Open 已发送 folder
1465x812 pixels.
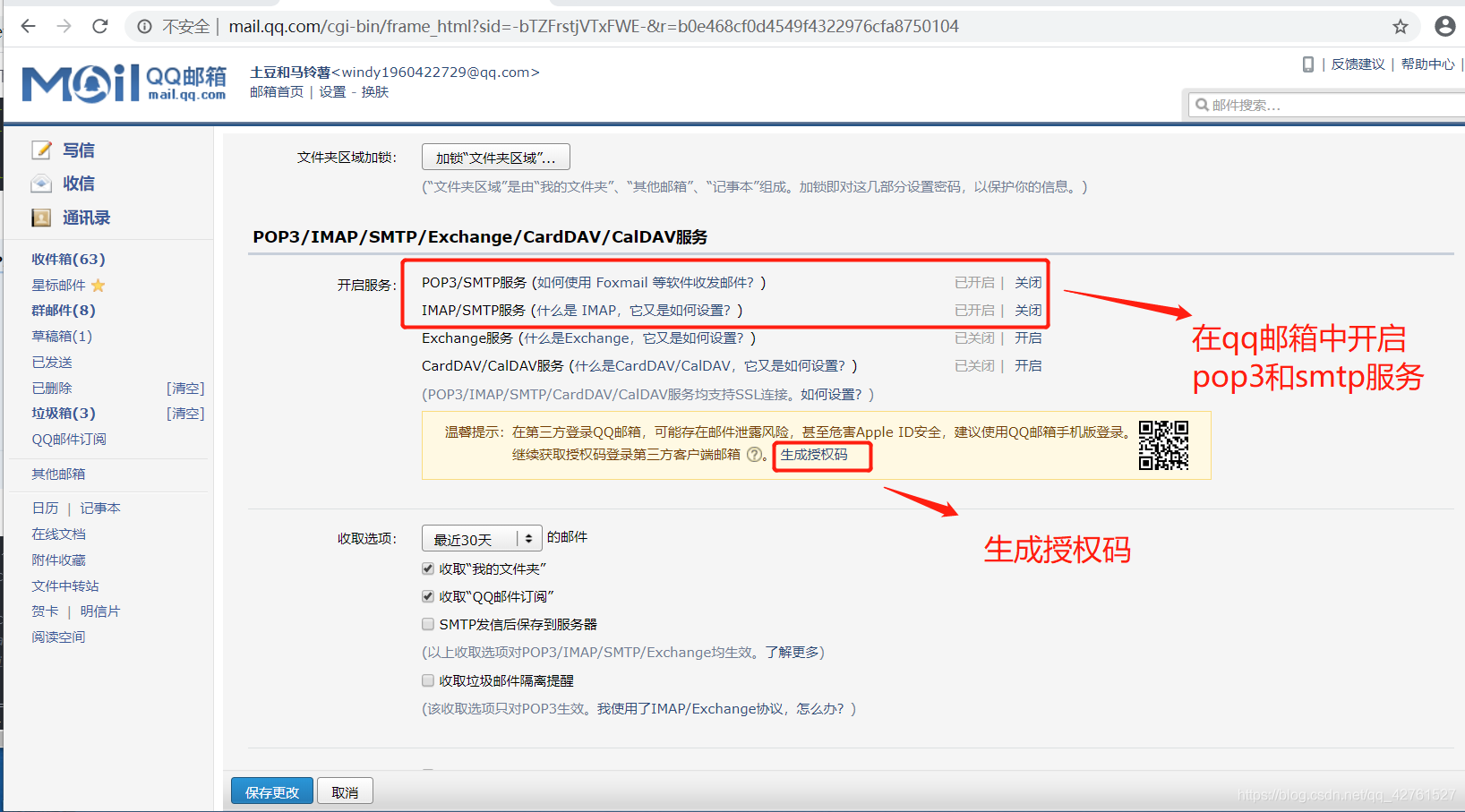tap(52, 363)
